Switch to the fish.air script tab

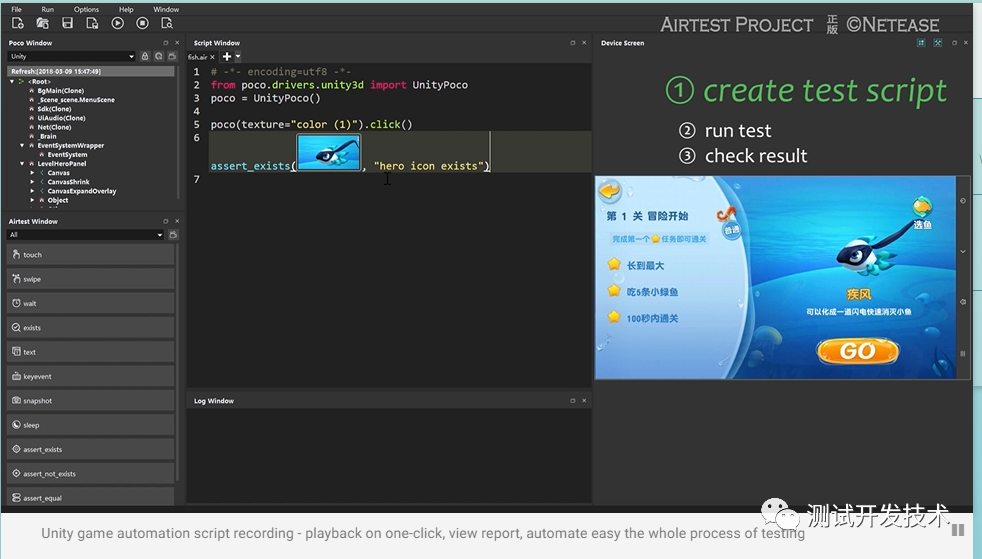198,57
